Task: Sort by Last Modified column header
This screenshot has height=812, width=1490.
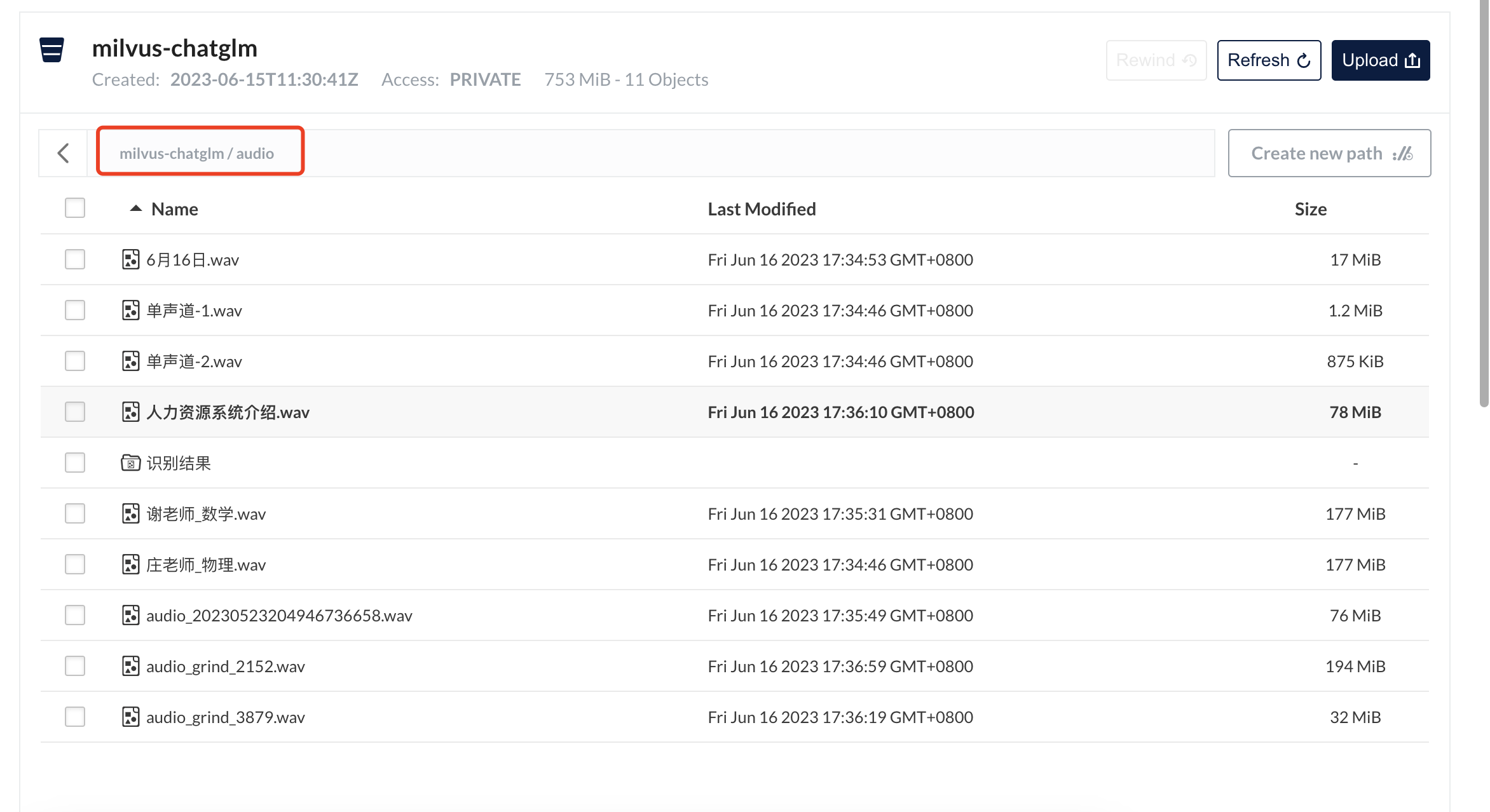Action: (x=762, y=209)
